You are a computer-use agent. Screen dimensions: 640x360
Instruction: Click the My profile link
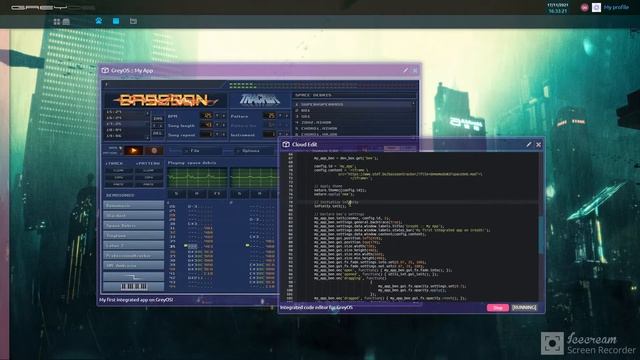pyautogui.click(x=616, y=7)
